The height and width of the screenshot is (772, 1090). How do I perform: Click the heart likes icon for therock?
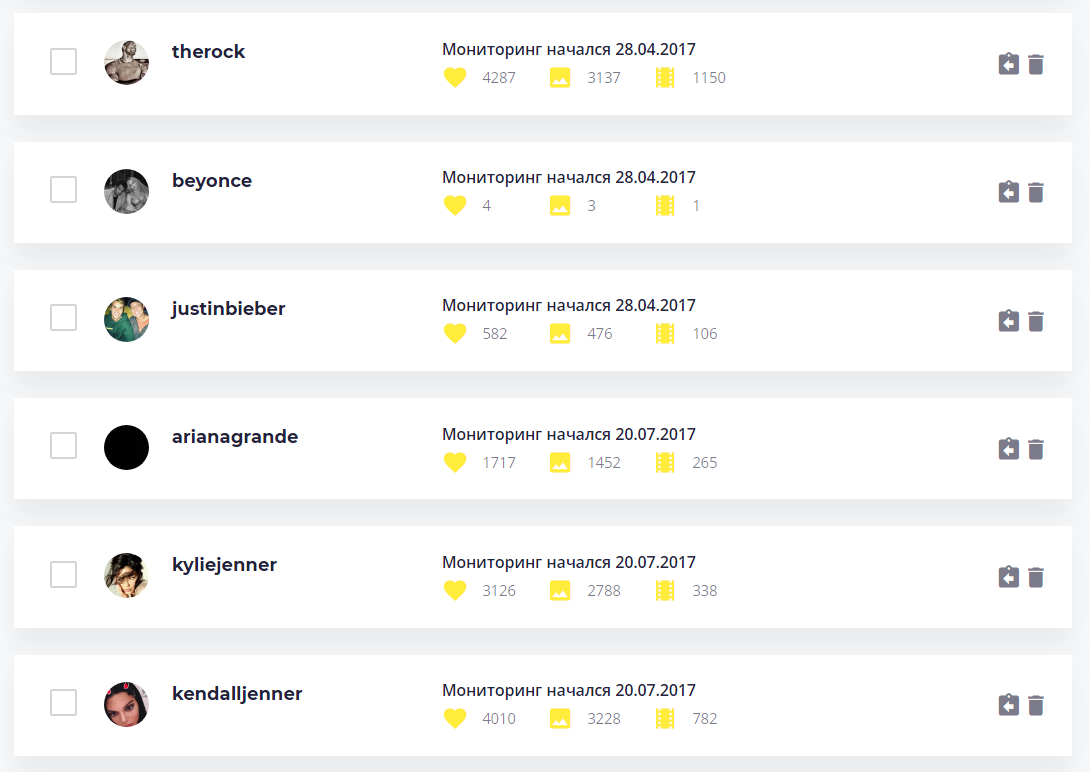point(455,77)
